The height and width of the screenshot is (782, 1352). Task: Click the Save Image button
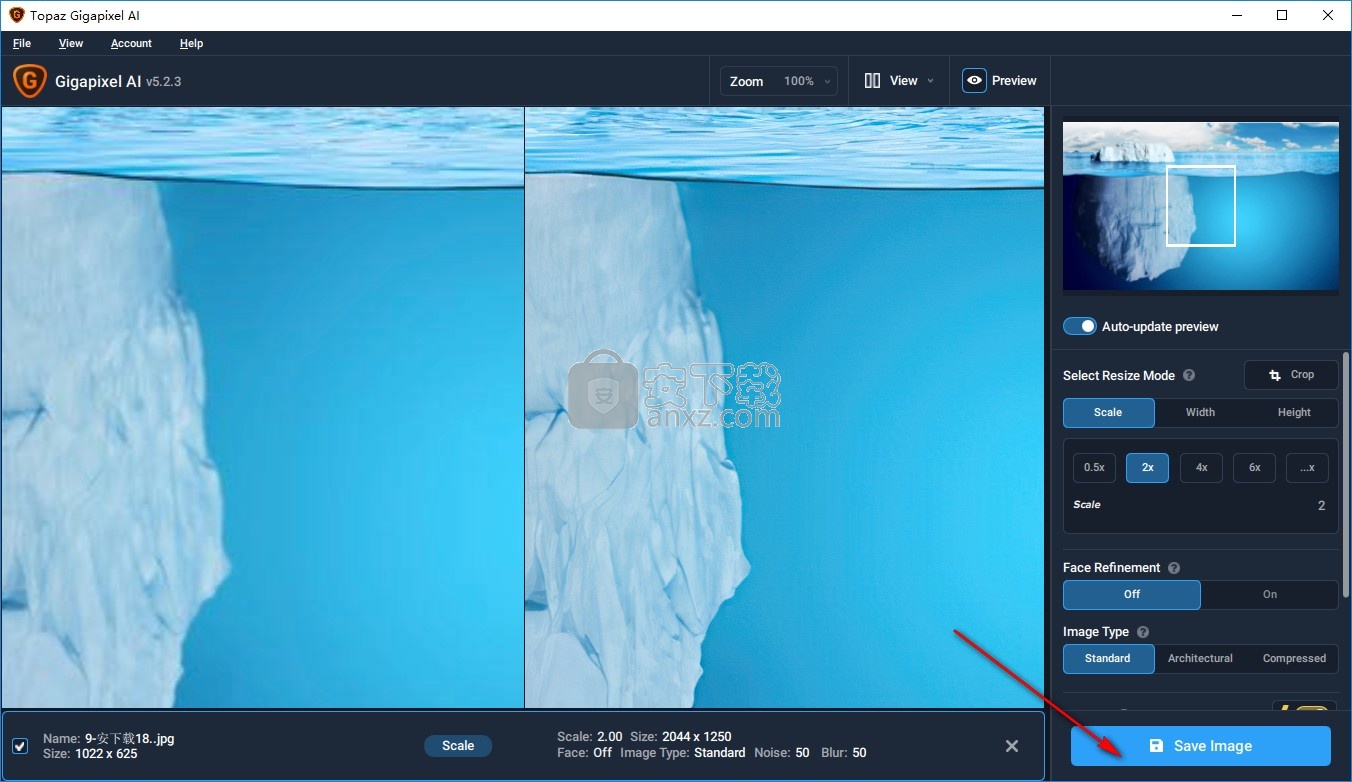(1200, 746)
